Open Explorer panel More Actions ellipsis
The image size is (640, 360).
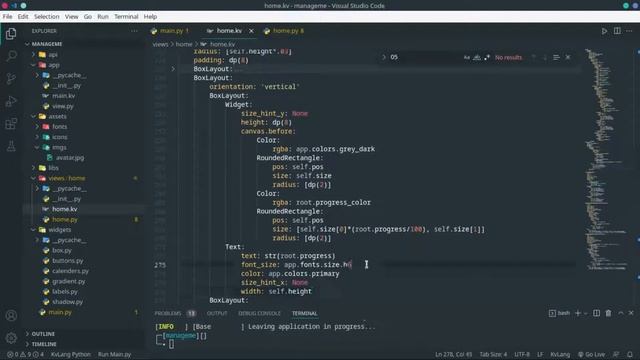(134, 31)
